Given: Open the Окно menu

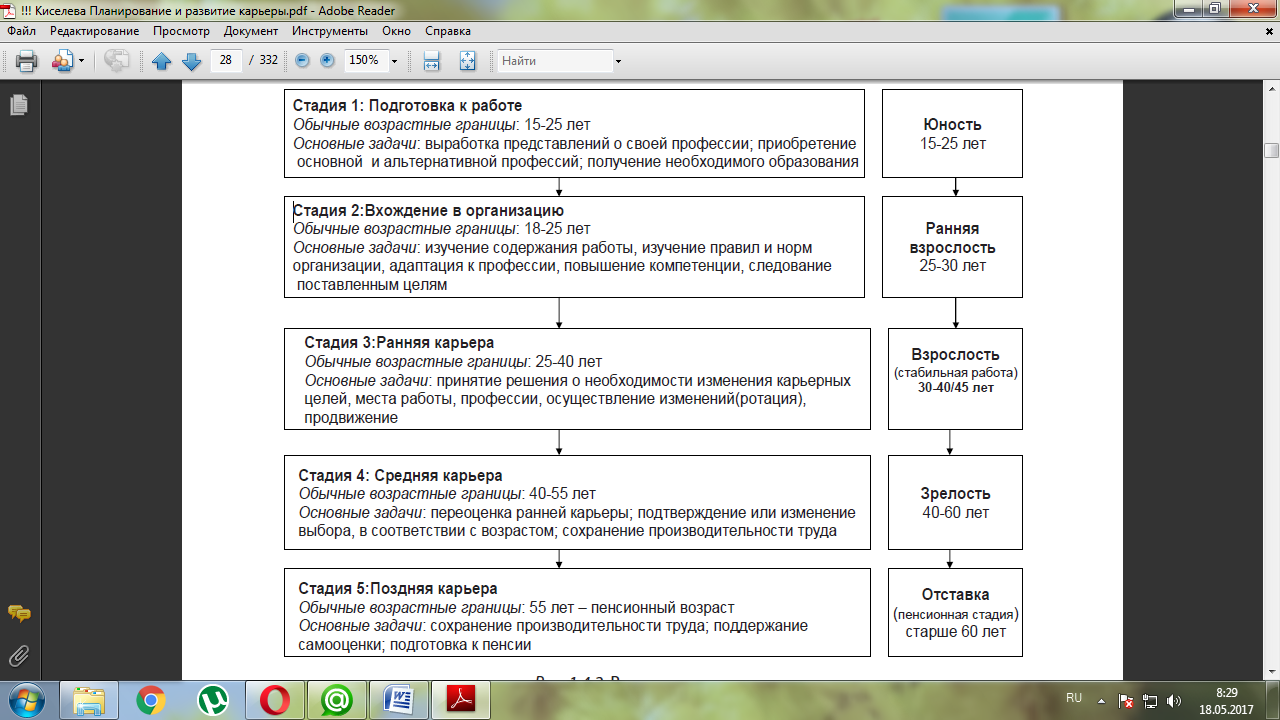Looking at the screenshot, I should click(x=396, y=31).
